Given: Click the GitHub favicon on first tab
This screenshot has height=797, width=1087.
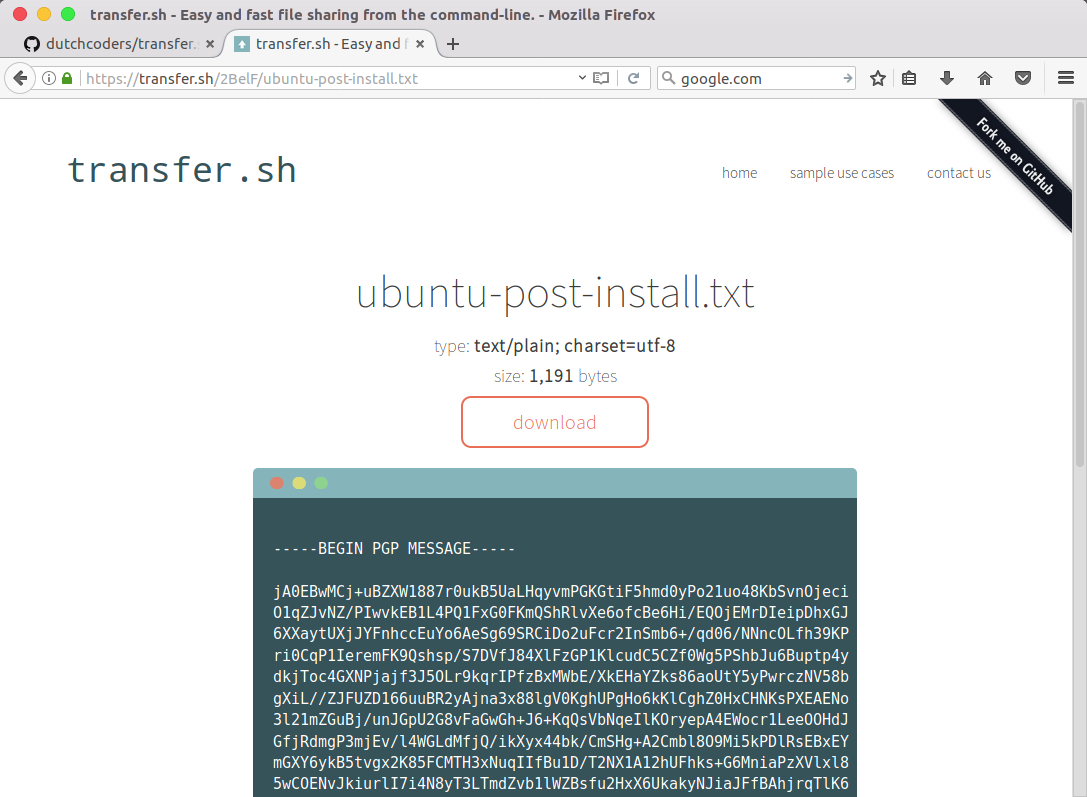Looking at the screenshot, I should click(32, 44).
